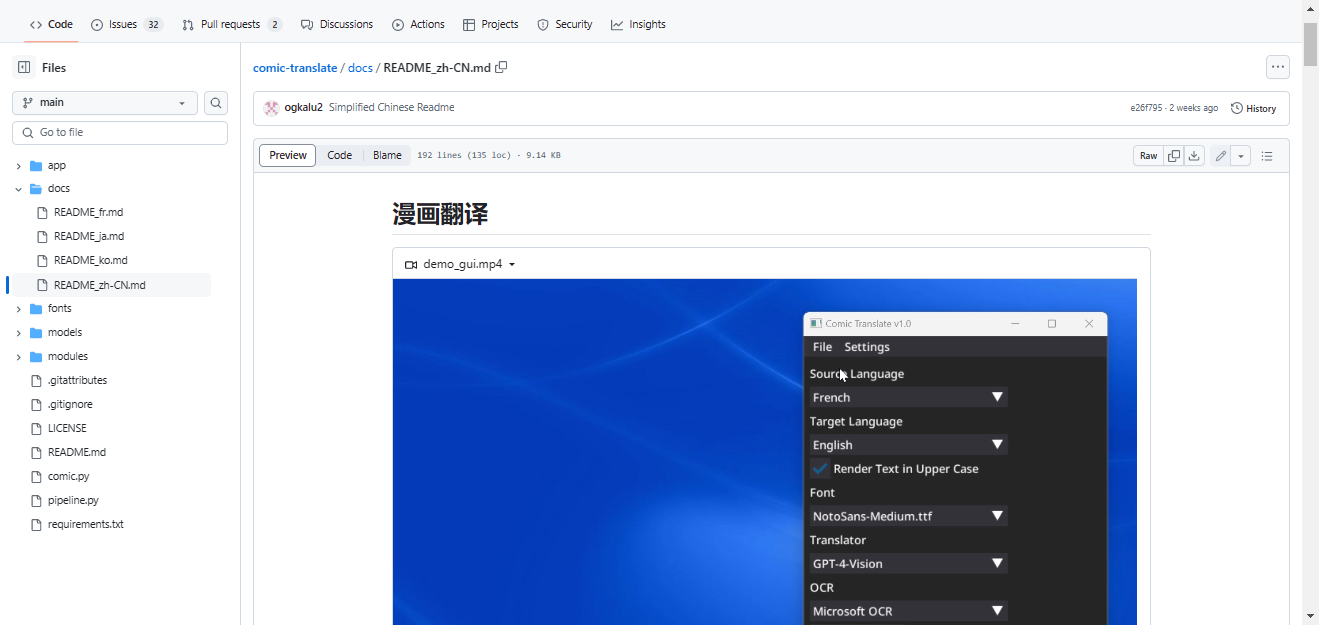Click the docs breadcrumb link
The width and height of the screenshot is (1319, 625).
point(360,68)
